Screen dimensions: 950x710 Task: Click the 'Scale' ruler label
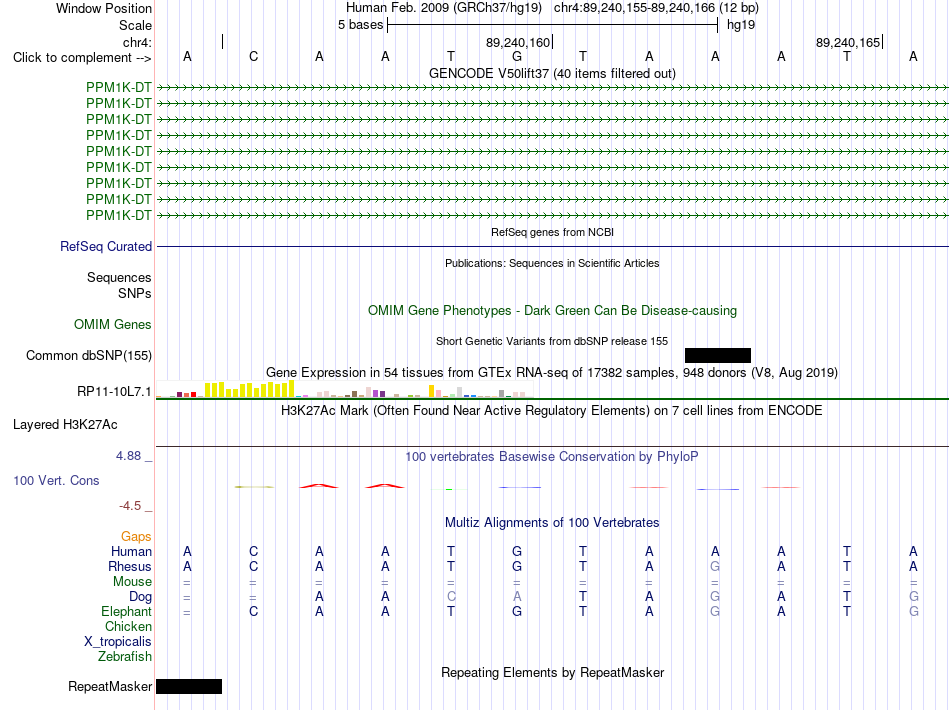135,25
